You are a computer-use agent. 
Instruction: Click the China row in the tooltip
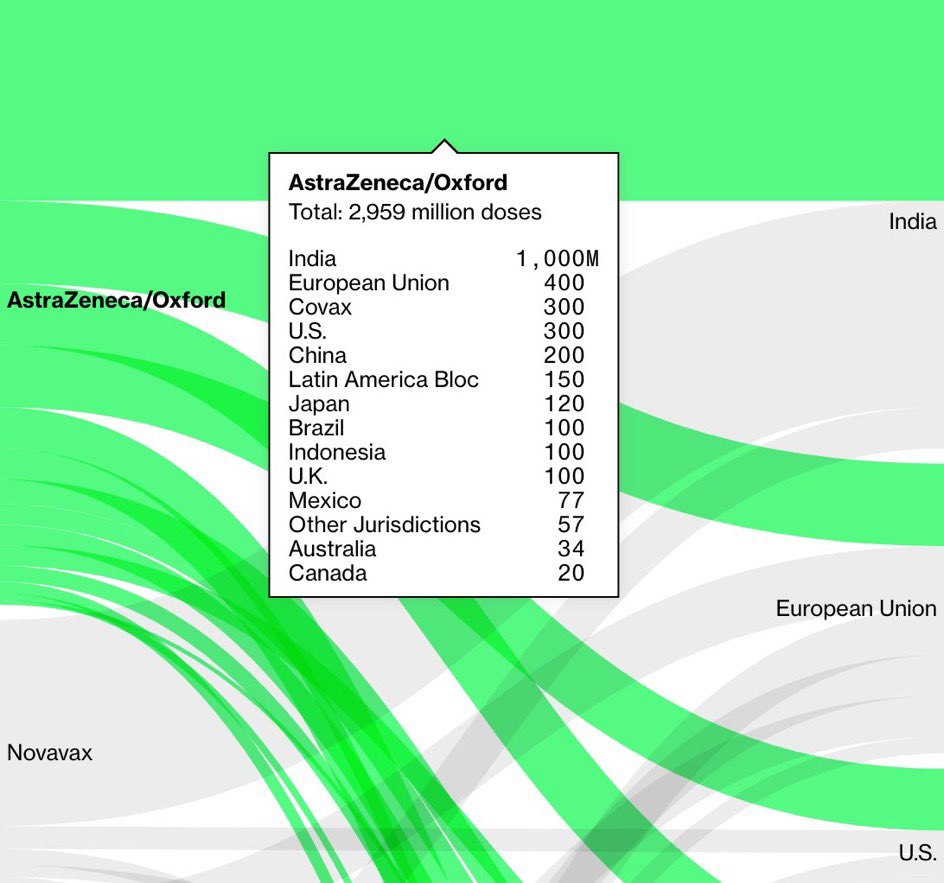(x=444, y=355)
